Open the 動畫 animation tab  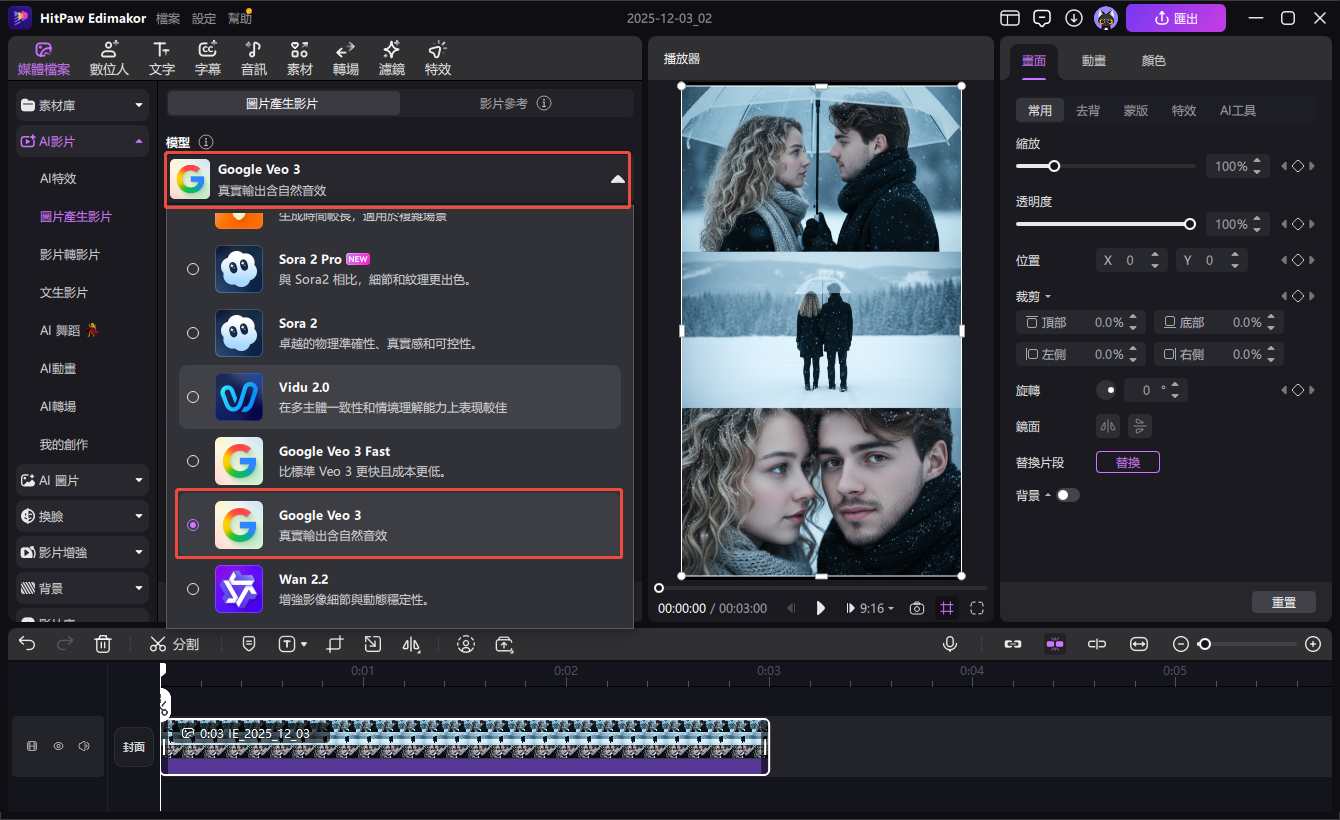coord(1093,60)
